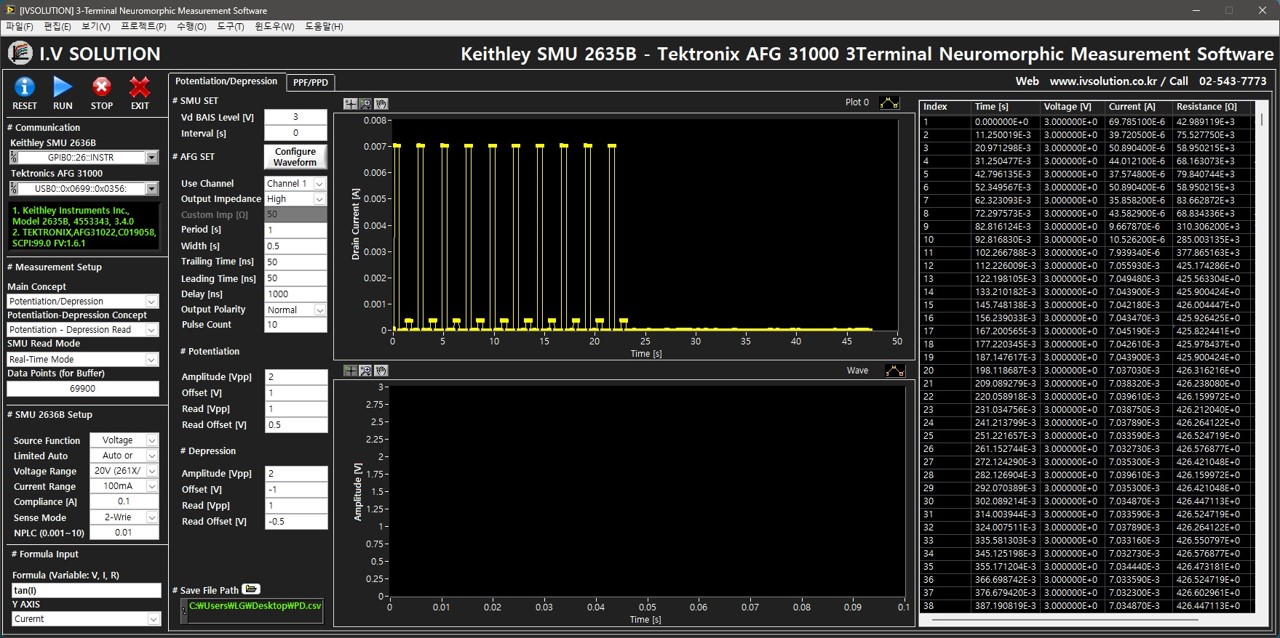Click the VISA I/O icon for Keithley resource
The image size is (1280, 638).
pyautogui.click(x=15, y=157)
